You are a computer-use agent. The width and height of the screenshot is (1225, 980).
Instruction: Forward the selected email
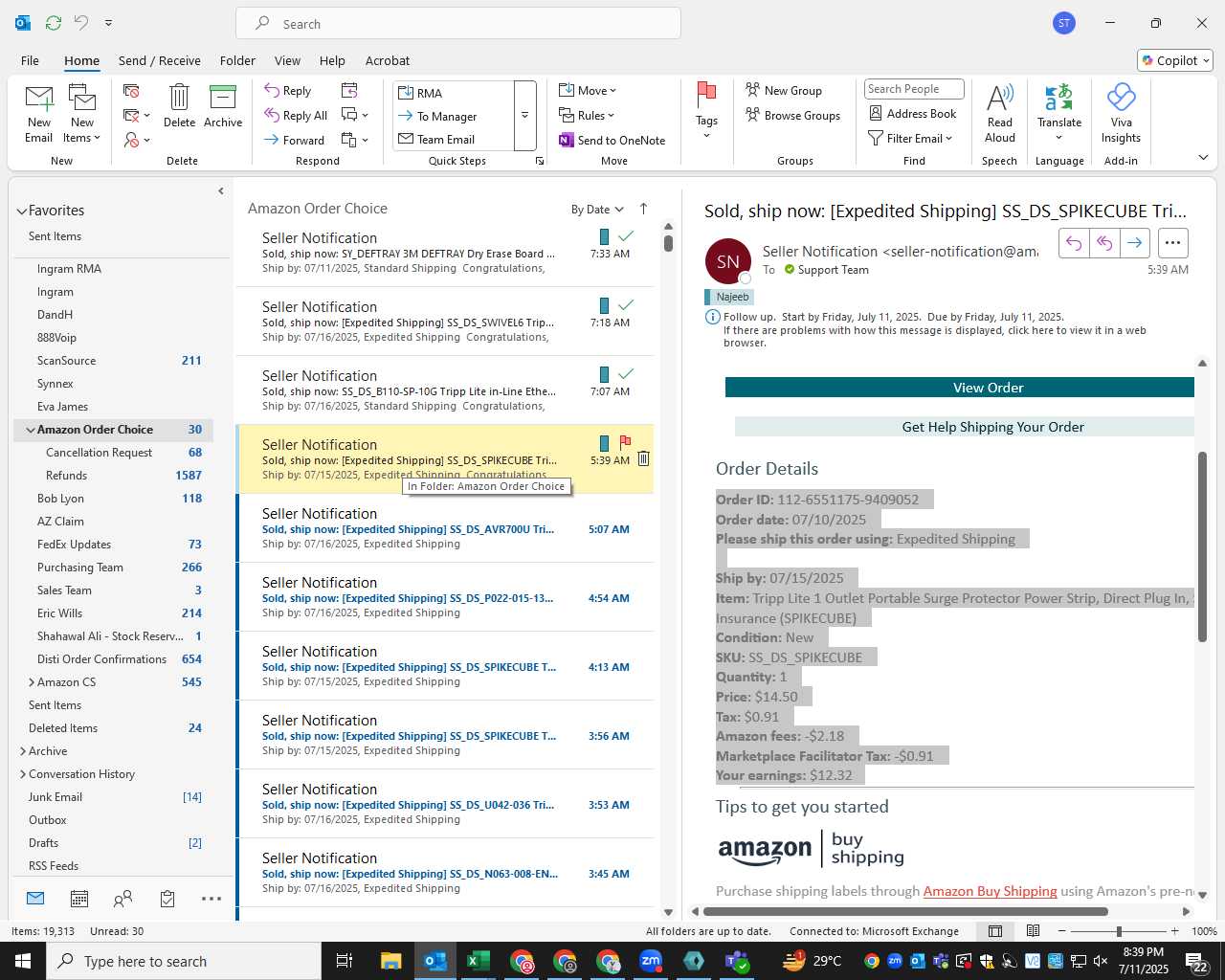(295, 140)
